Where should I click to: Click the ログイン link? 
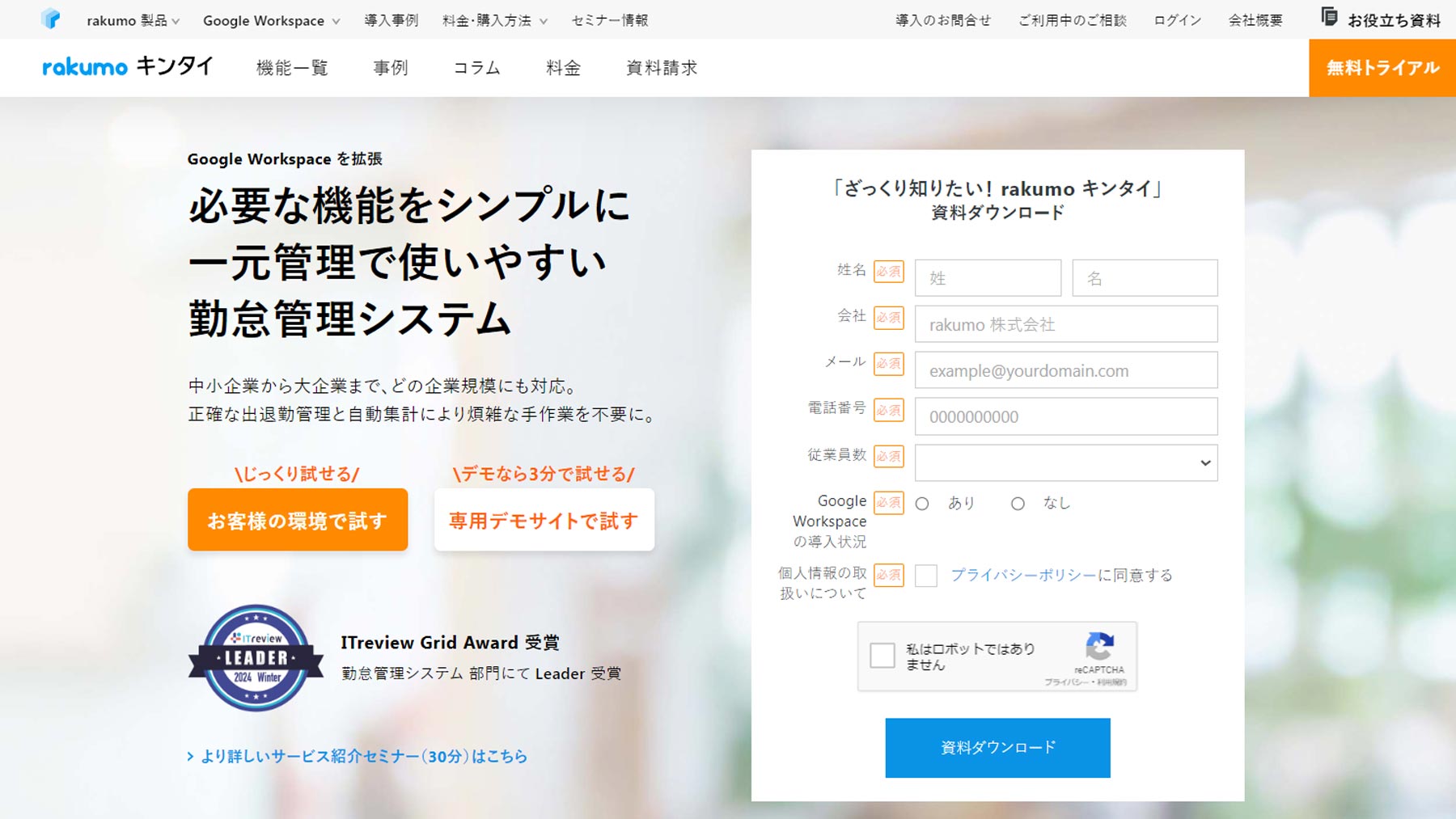1178,20
